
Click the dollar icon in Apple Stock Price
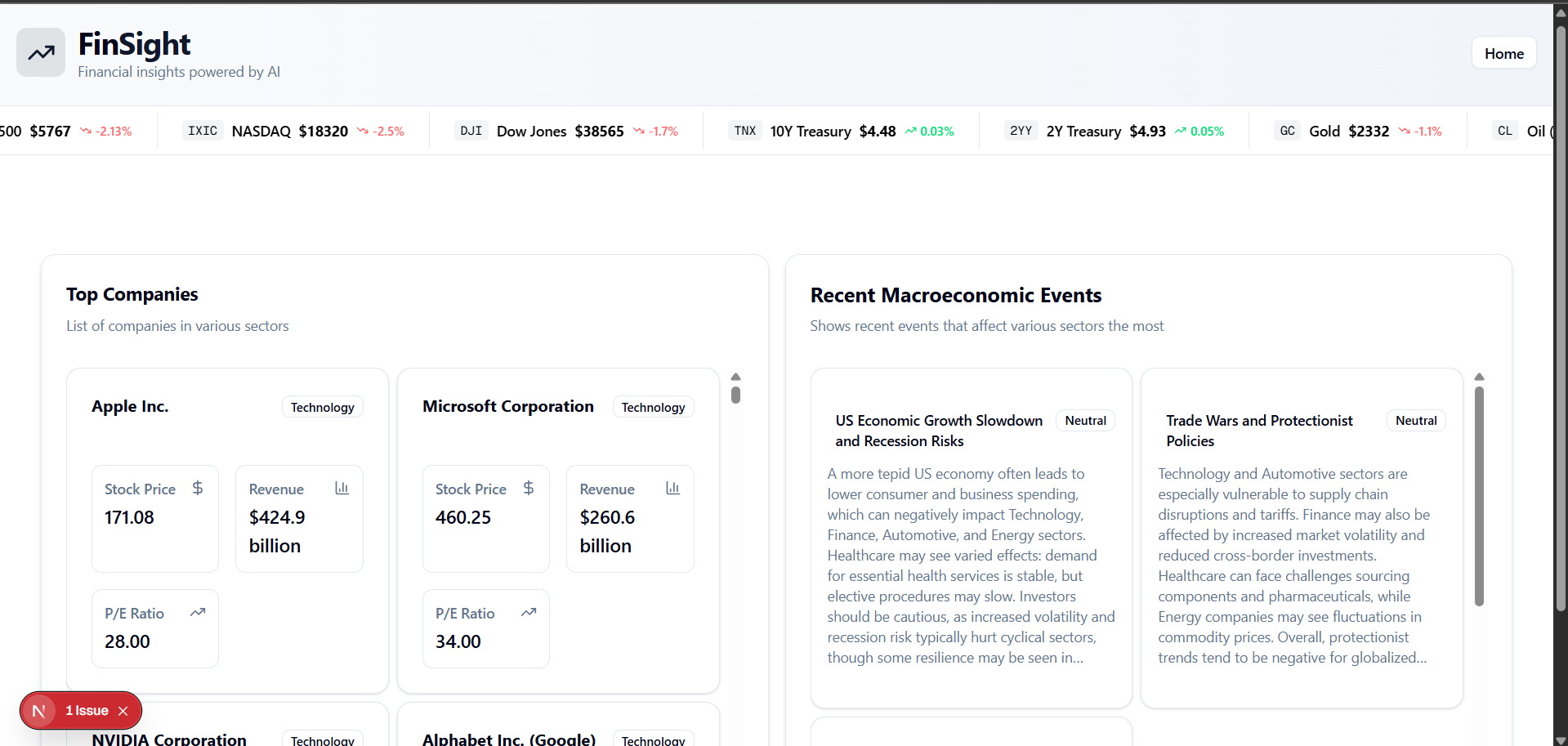(198, 488)
